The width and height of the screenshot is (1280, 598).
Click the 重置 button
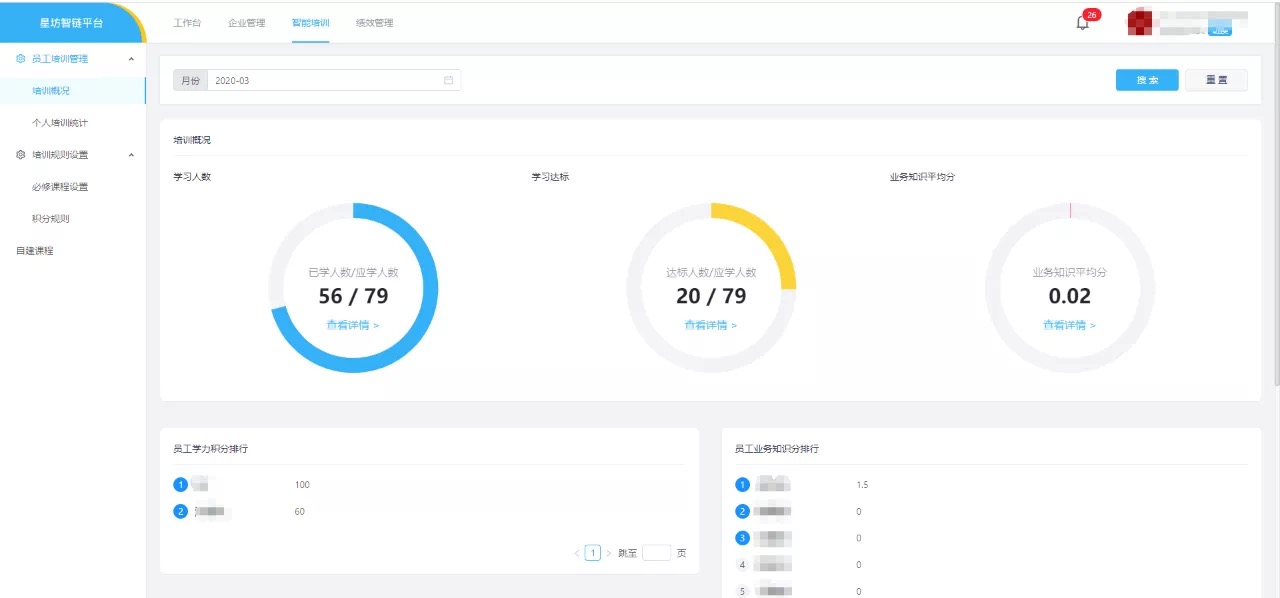(x=1216, y=80)
